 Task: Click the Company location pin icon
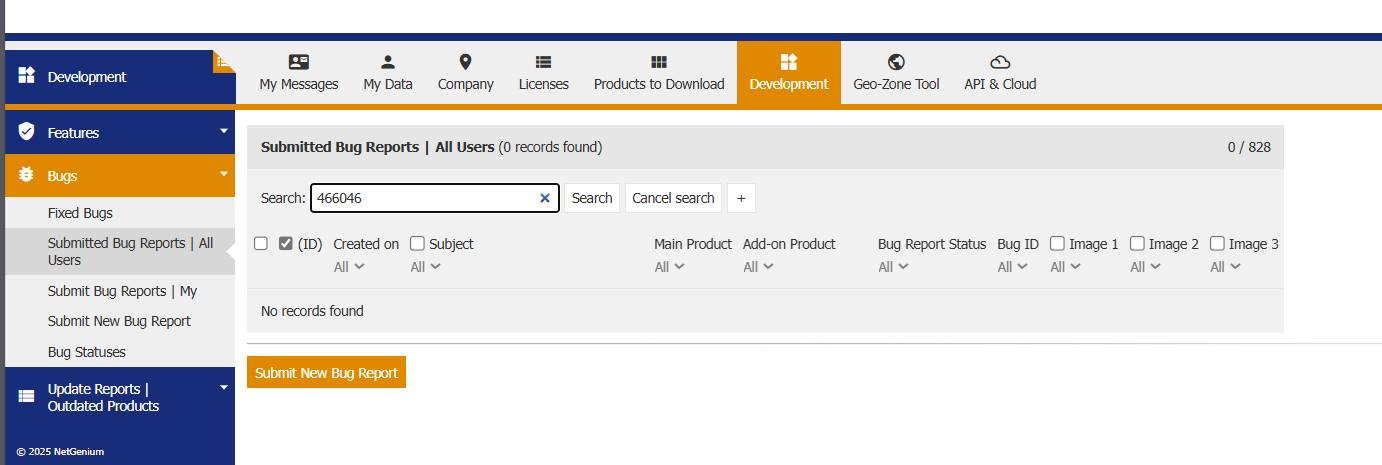pos(465,62)
